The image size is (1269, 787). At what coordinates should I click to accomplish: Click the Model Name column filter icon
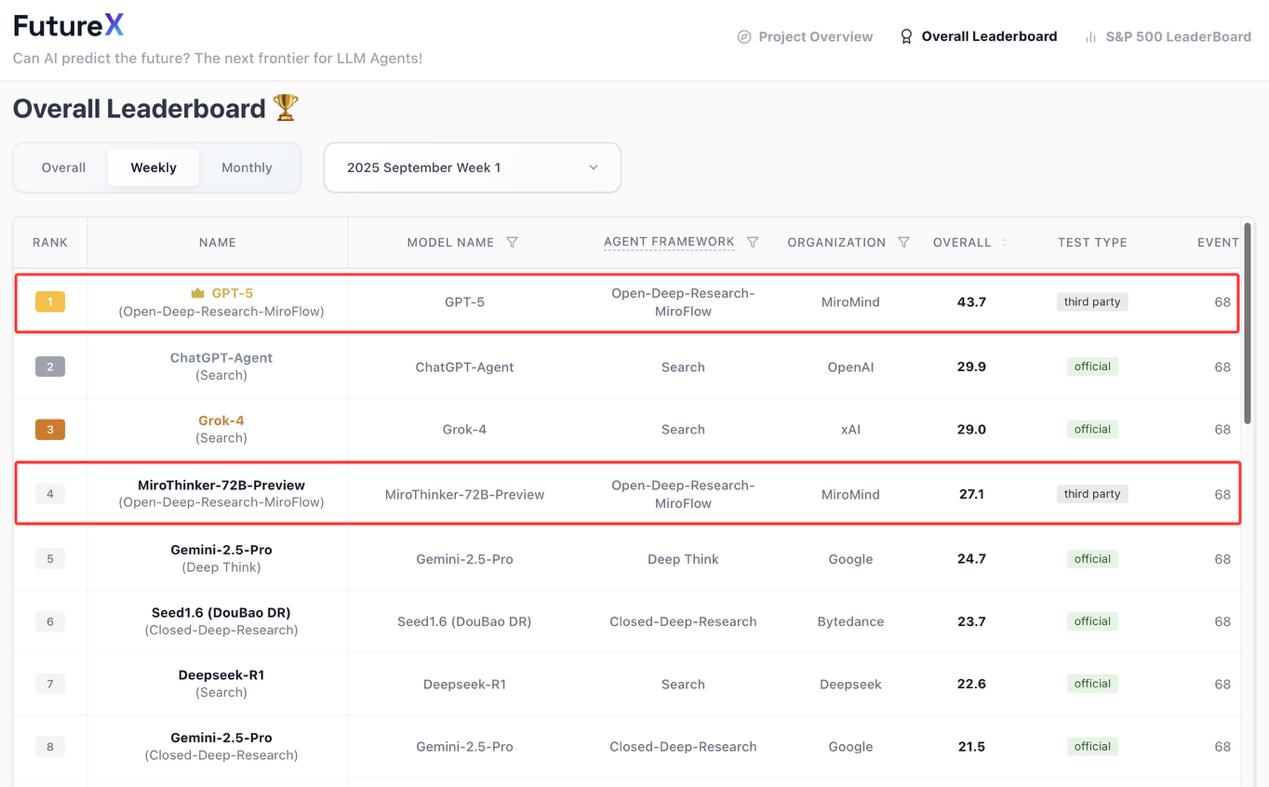pos(512,242)
